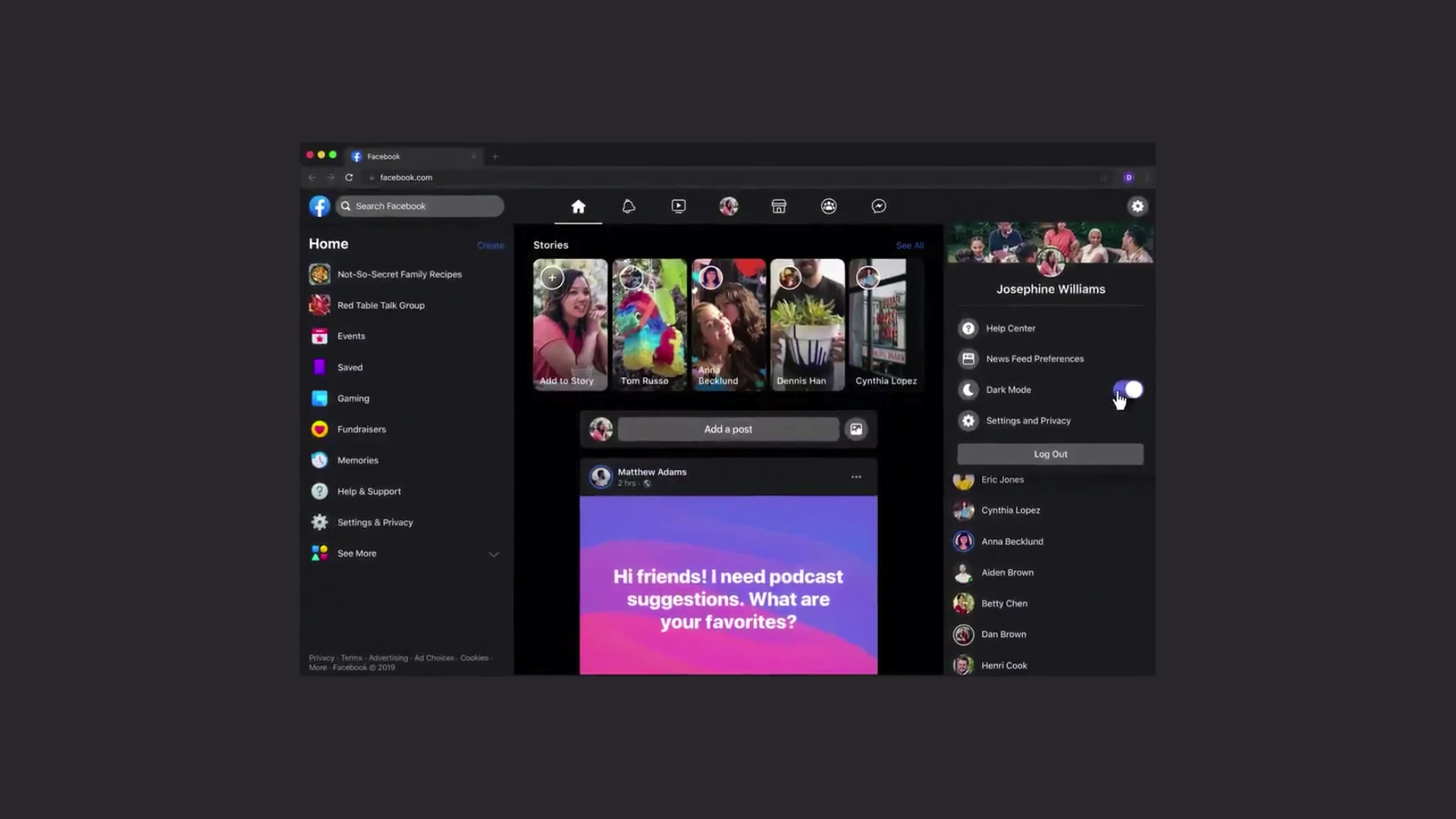Click inside the Search Facebook field
Screen dimensions: 1456x819
[x=419, y=206]
